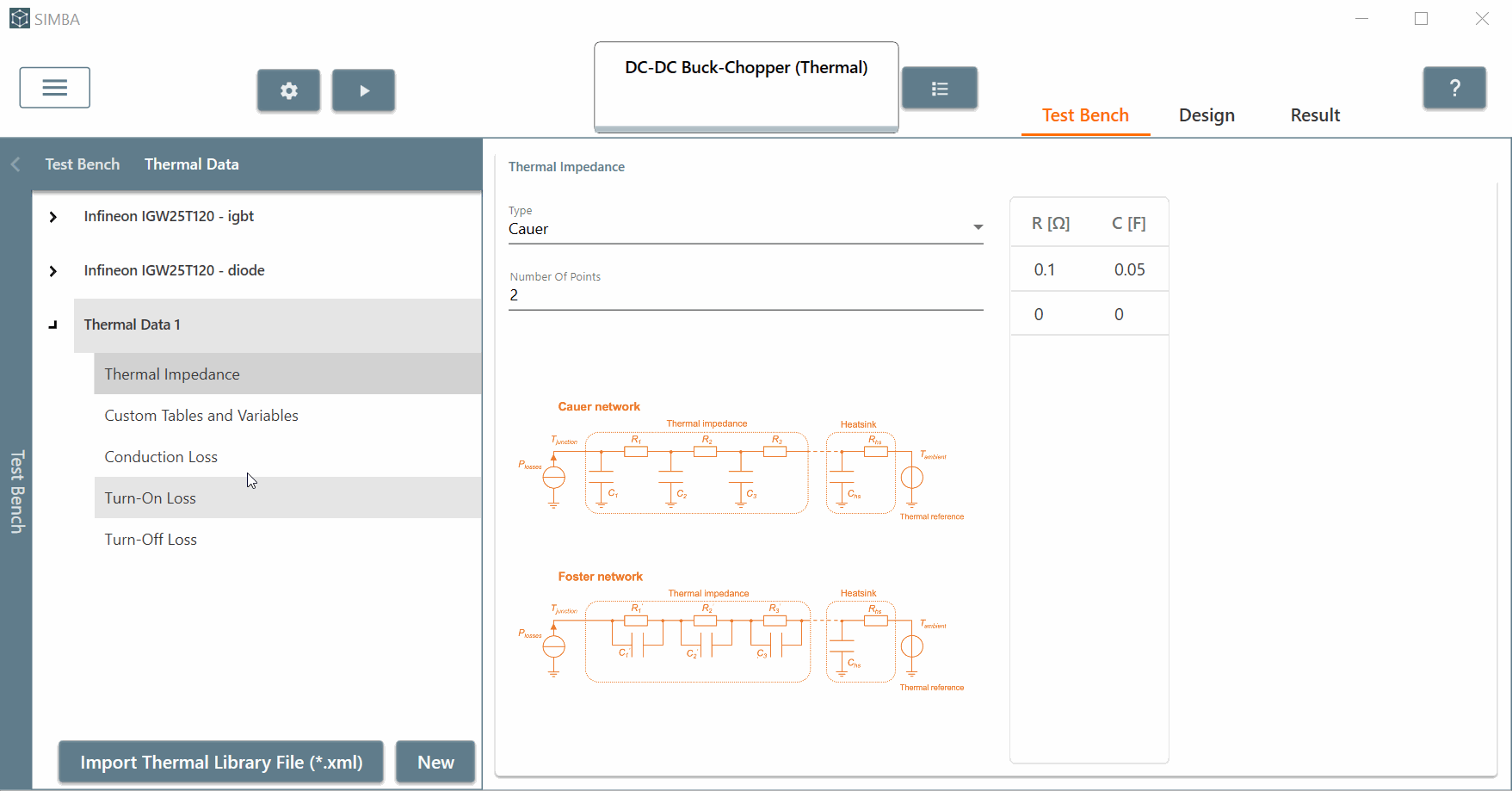Switch to the Design tab

click(1207, 115)
